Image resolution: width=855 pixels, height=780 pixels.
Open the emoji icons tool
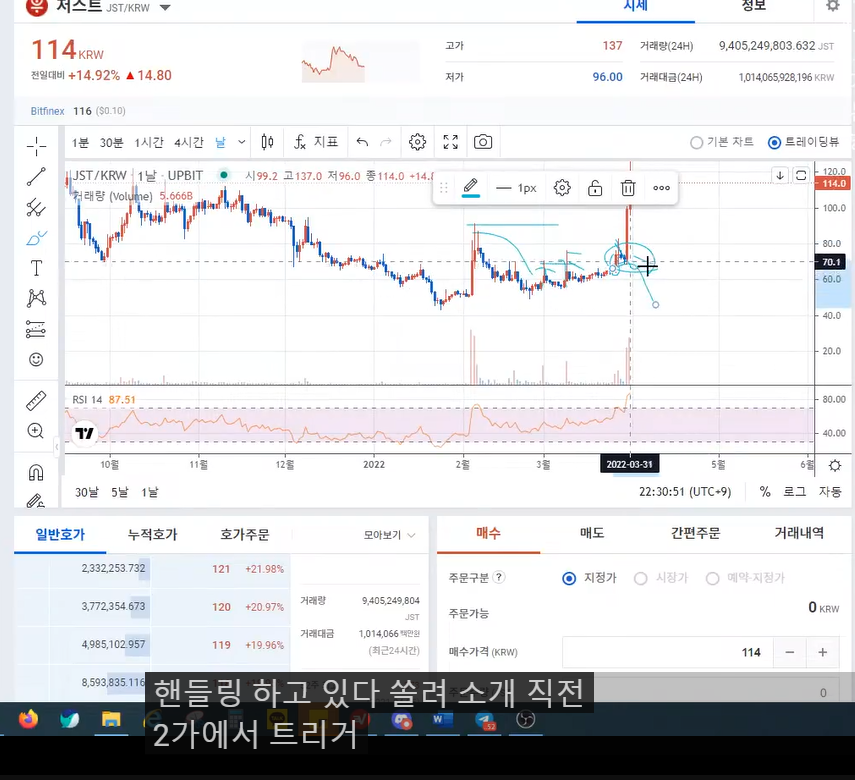coord(36,359)
